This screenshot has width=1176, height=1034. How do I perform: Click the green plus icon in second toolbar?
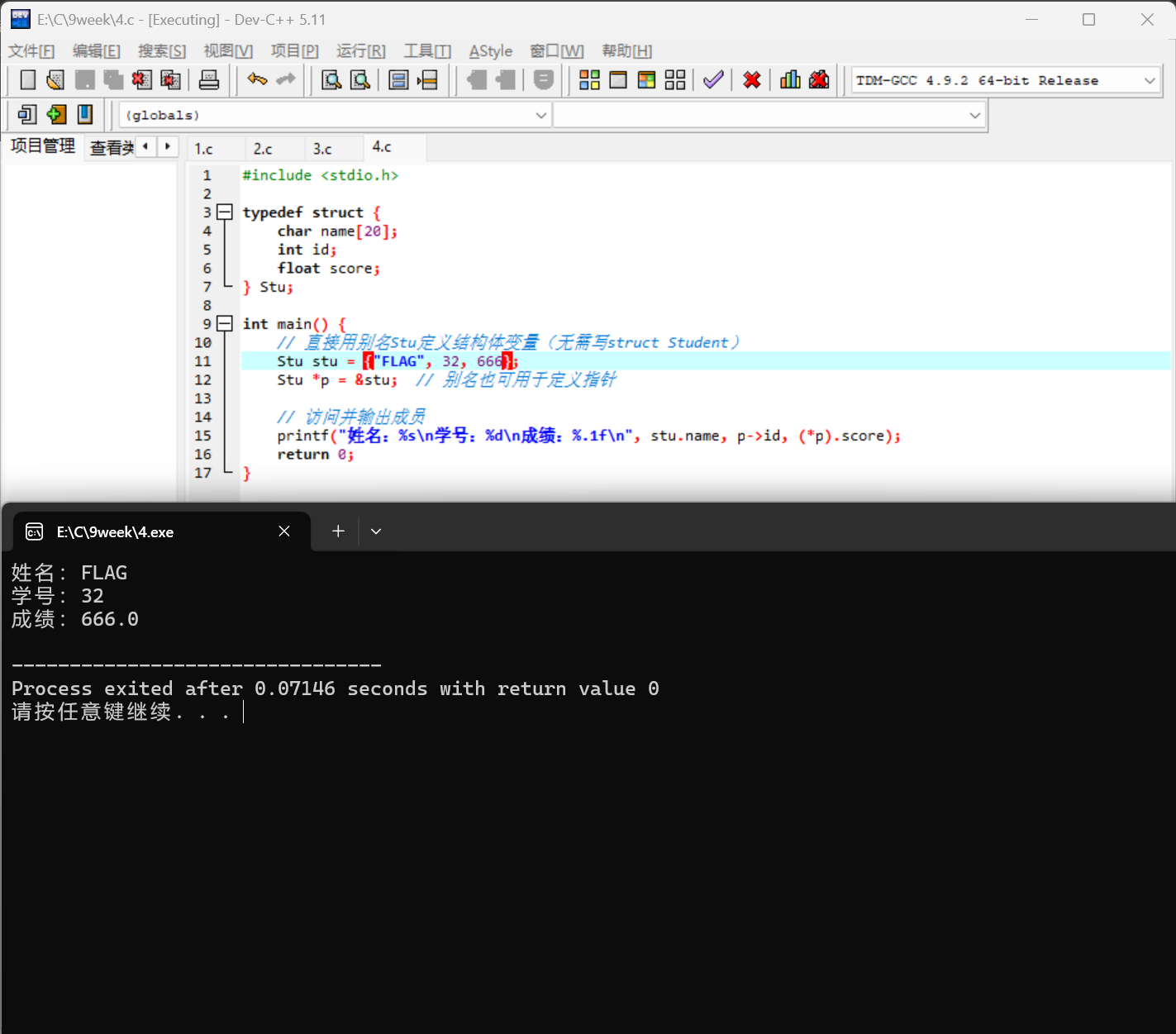click(x=56, y=114)
